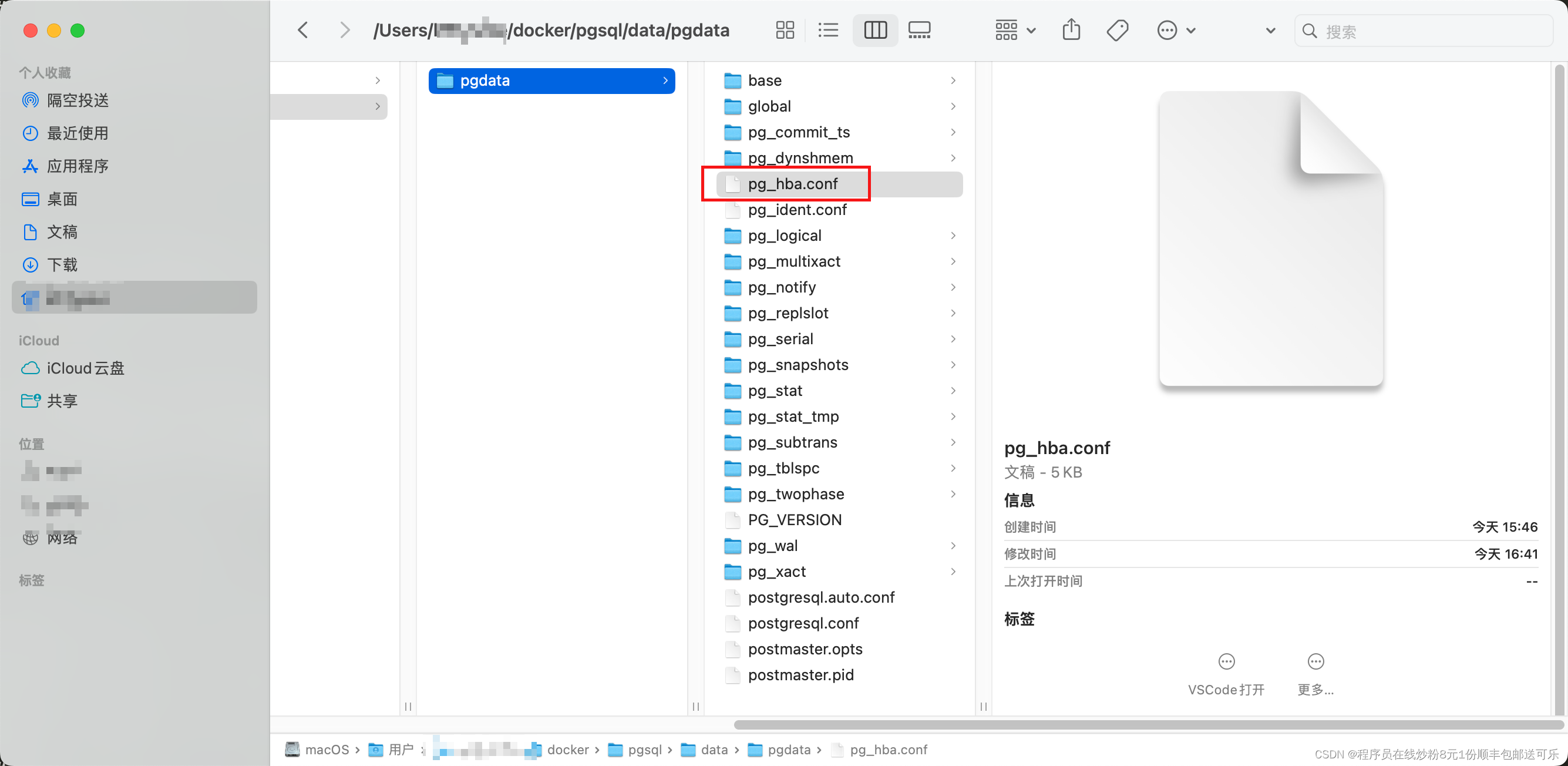Open the more-actions ellipsis icon
The image size is (1568, 766).
(x=1166, y=29)
